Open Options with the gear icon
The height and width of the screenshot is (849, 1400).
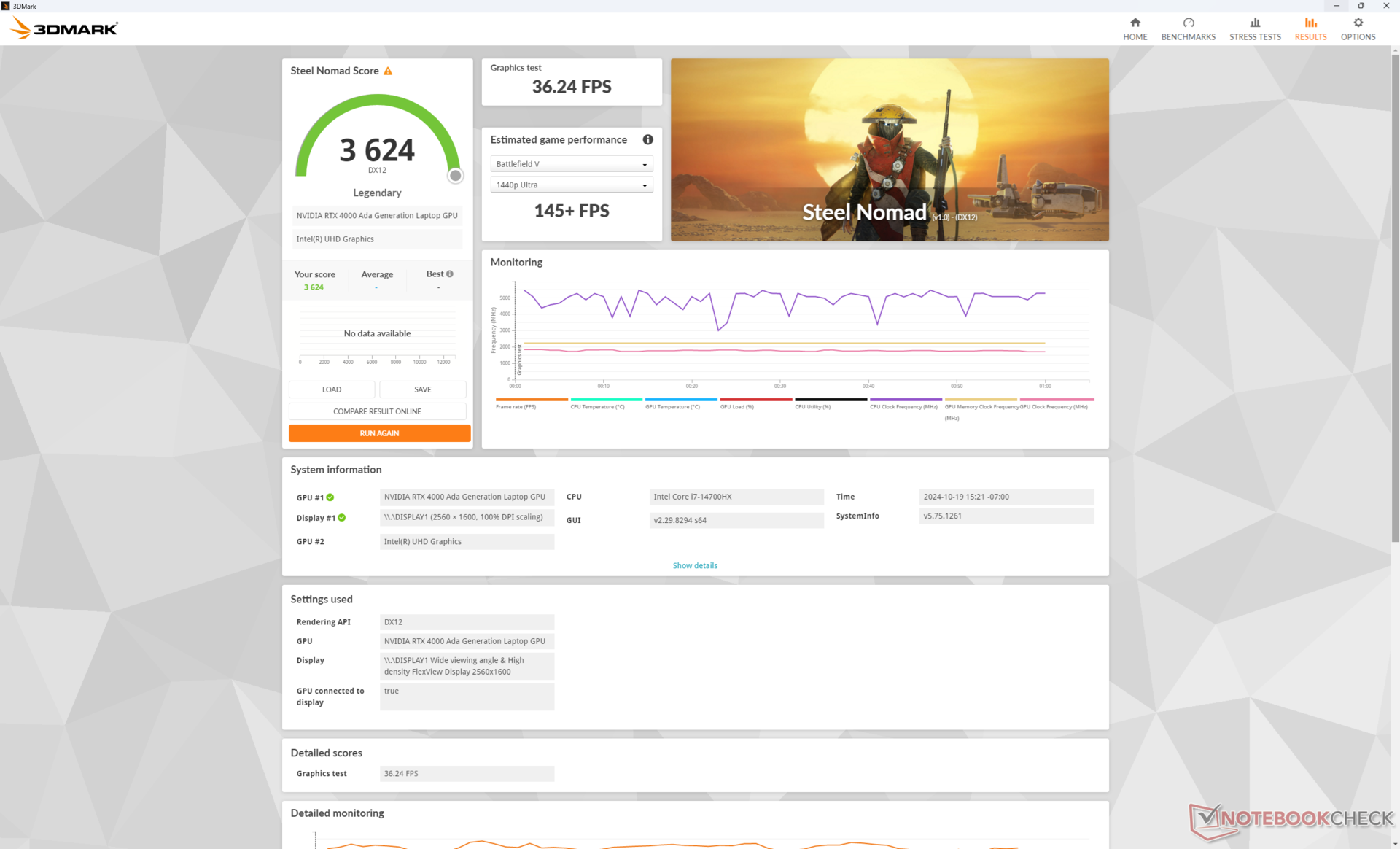point(1357,23)
